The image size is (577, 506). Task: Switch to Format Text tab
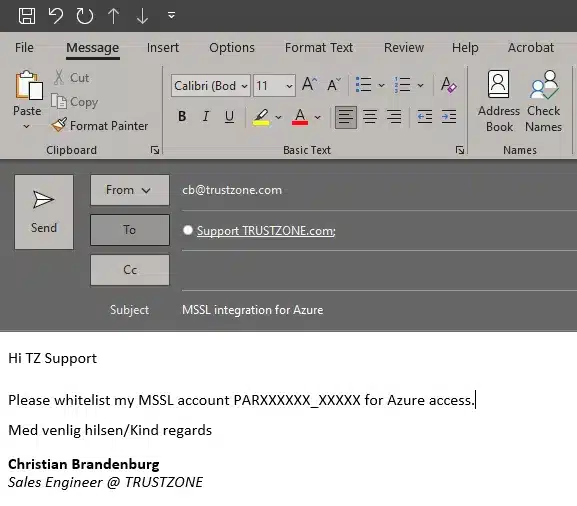(319, 47)
